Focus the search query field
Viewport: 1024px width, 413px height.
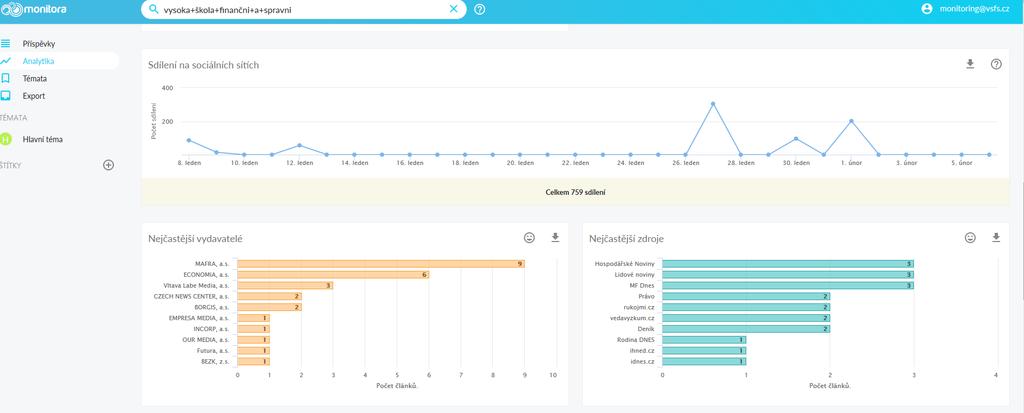[x=304, y=9]
